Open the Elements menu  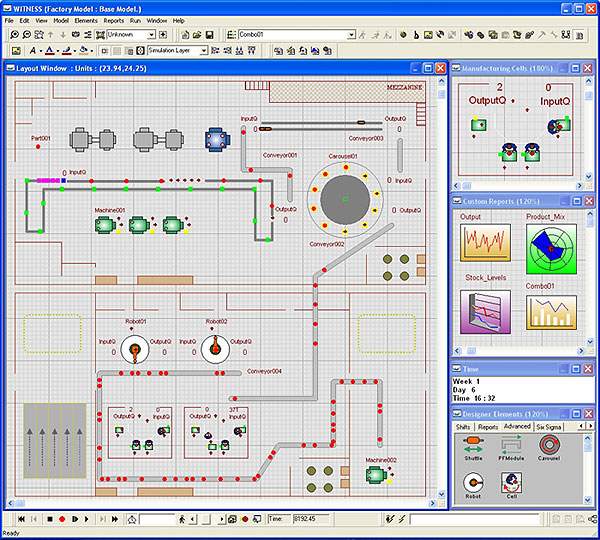[86, 21]
